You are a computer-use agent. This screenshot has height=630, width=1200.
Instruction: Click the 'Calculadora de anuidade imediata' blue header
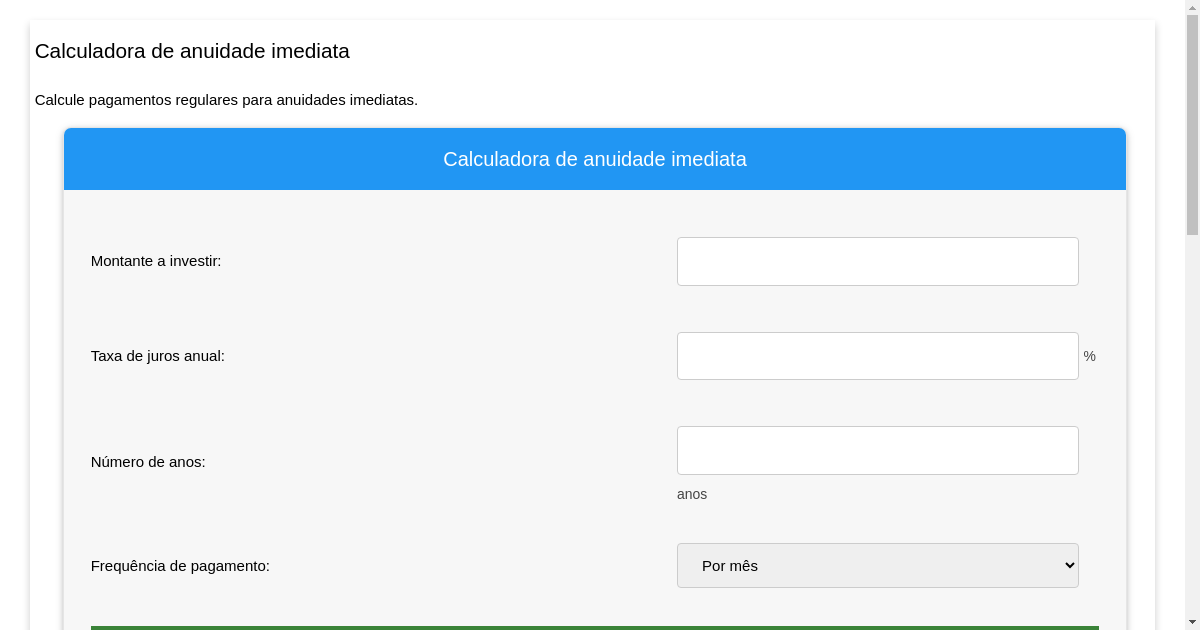(595, 159)
